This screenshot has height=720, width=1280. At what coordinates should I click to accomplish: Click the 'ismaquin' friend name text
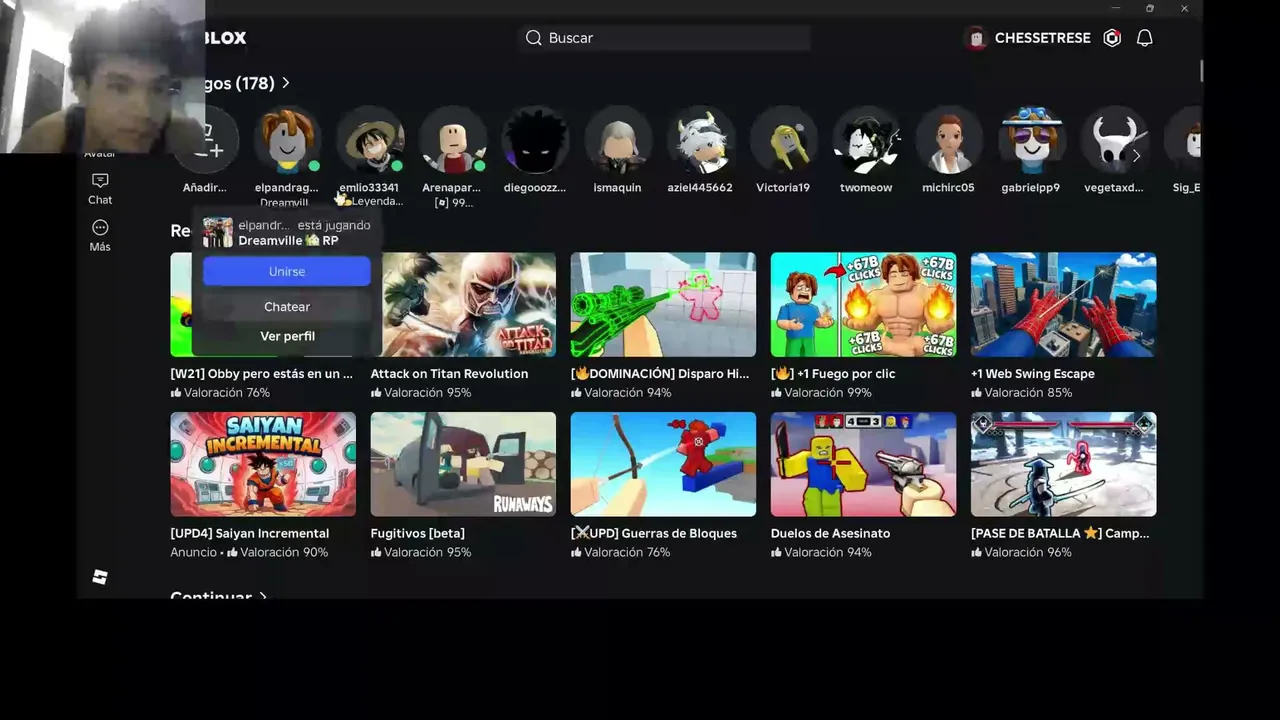click(x=618, y=188)
